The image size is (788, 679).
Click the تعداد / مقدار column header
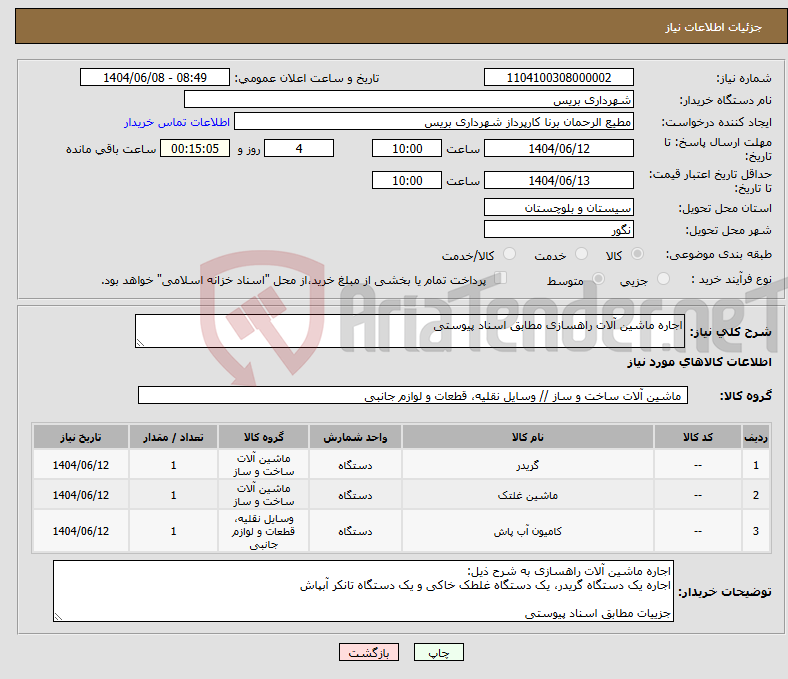173,437
